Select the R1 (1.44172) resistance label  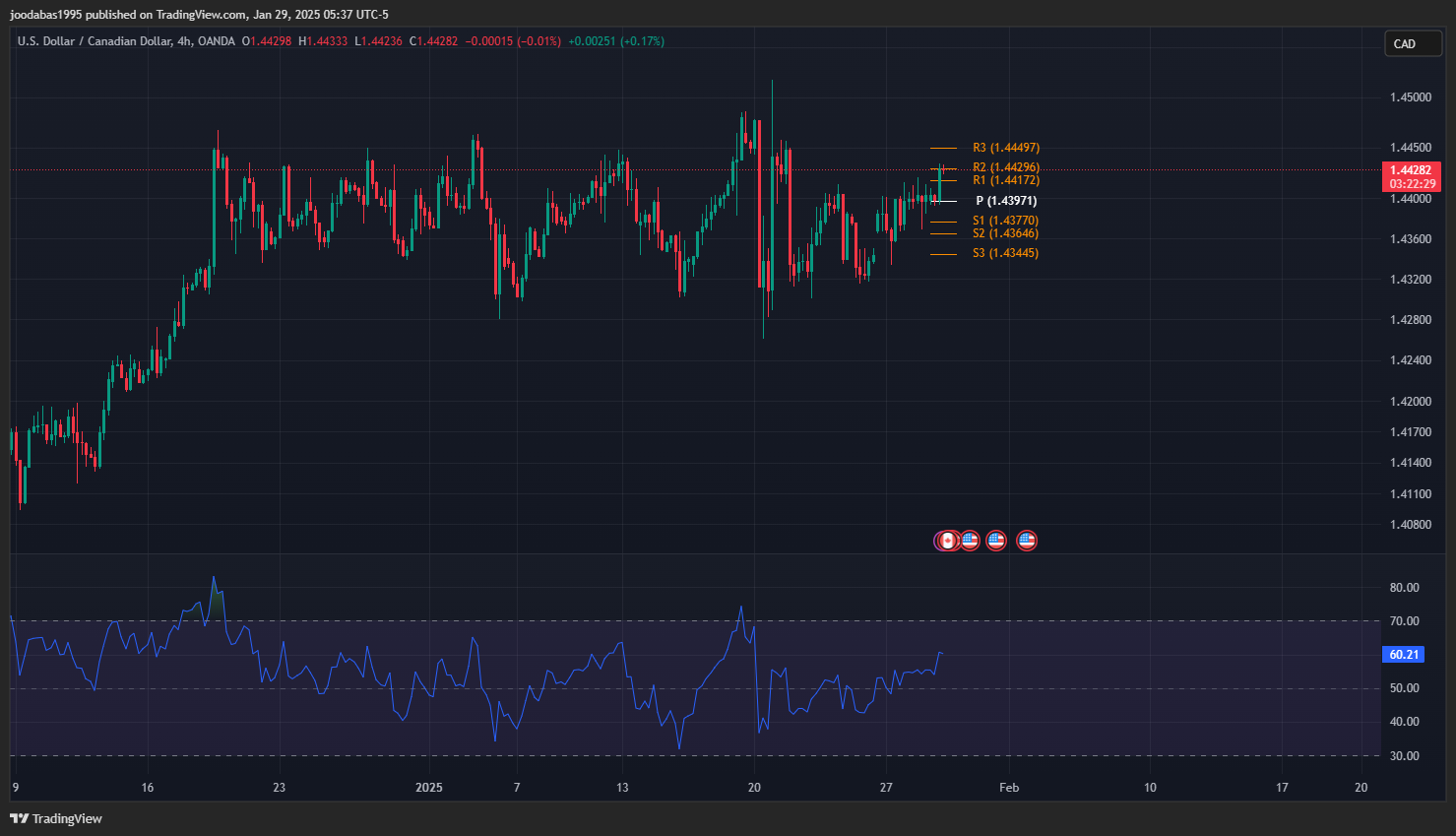coord(1005,180)
